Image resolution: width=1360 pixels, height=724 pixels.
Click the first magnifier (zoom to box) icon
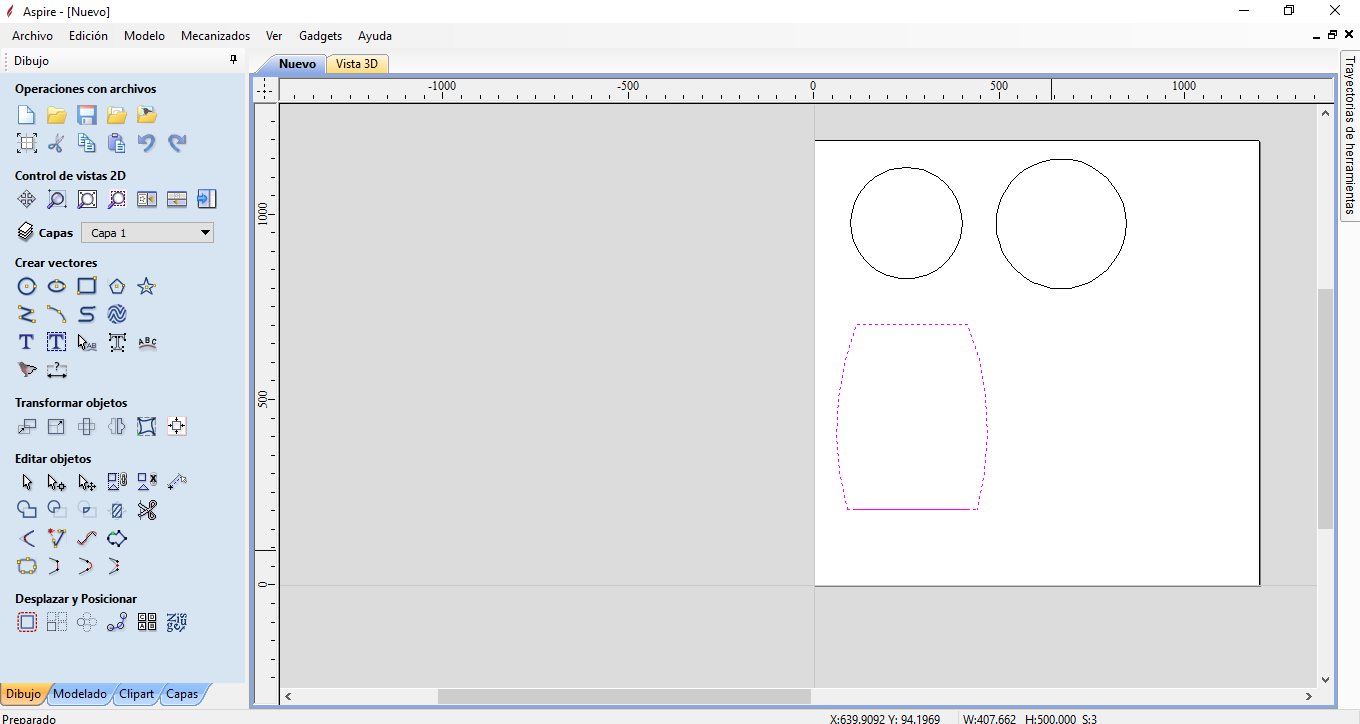tap(57, 199)
